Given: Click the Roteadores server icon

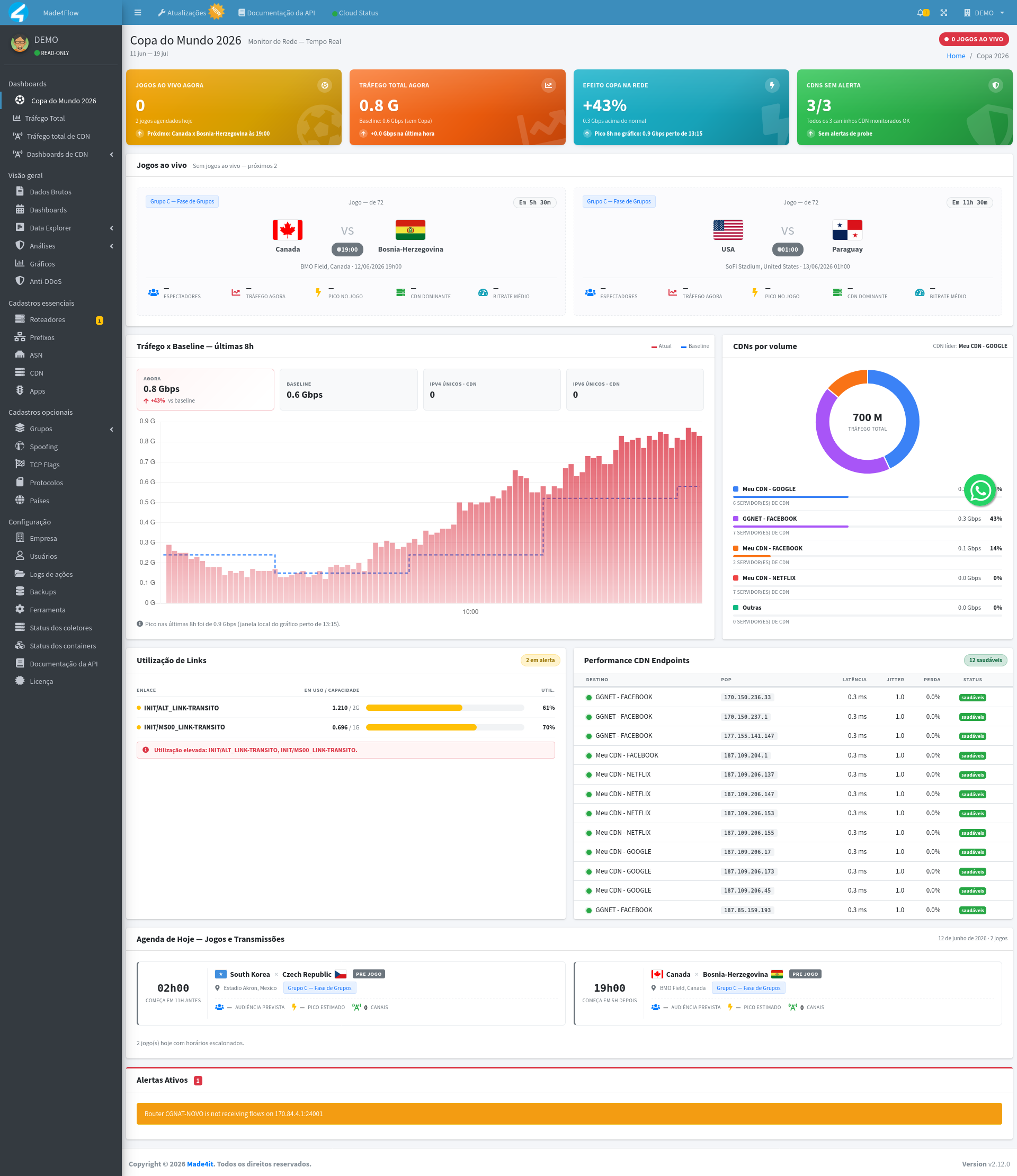Looking at the screenshot, I should (x=20, y=319).
